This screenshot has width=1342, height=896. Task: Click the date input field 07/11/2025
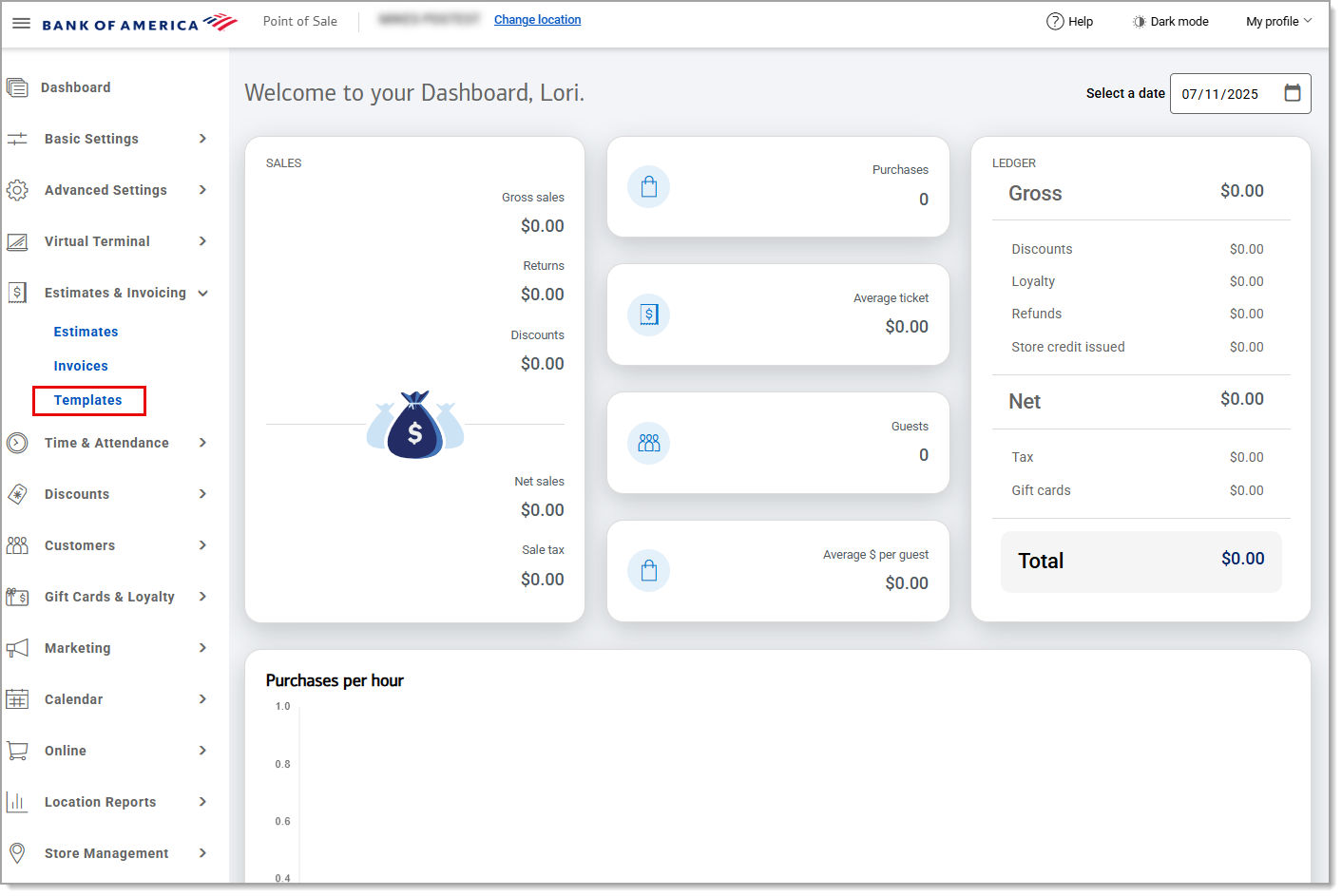[1240, 93]
